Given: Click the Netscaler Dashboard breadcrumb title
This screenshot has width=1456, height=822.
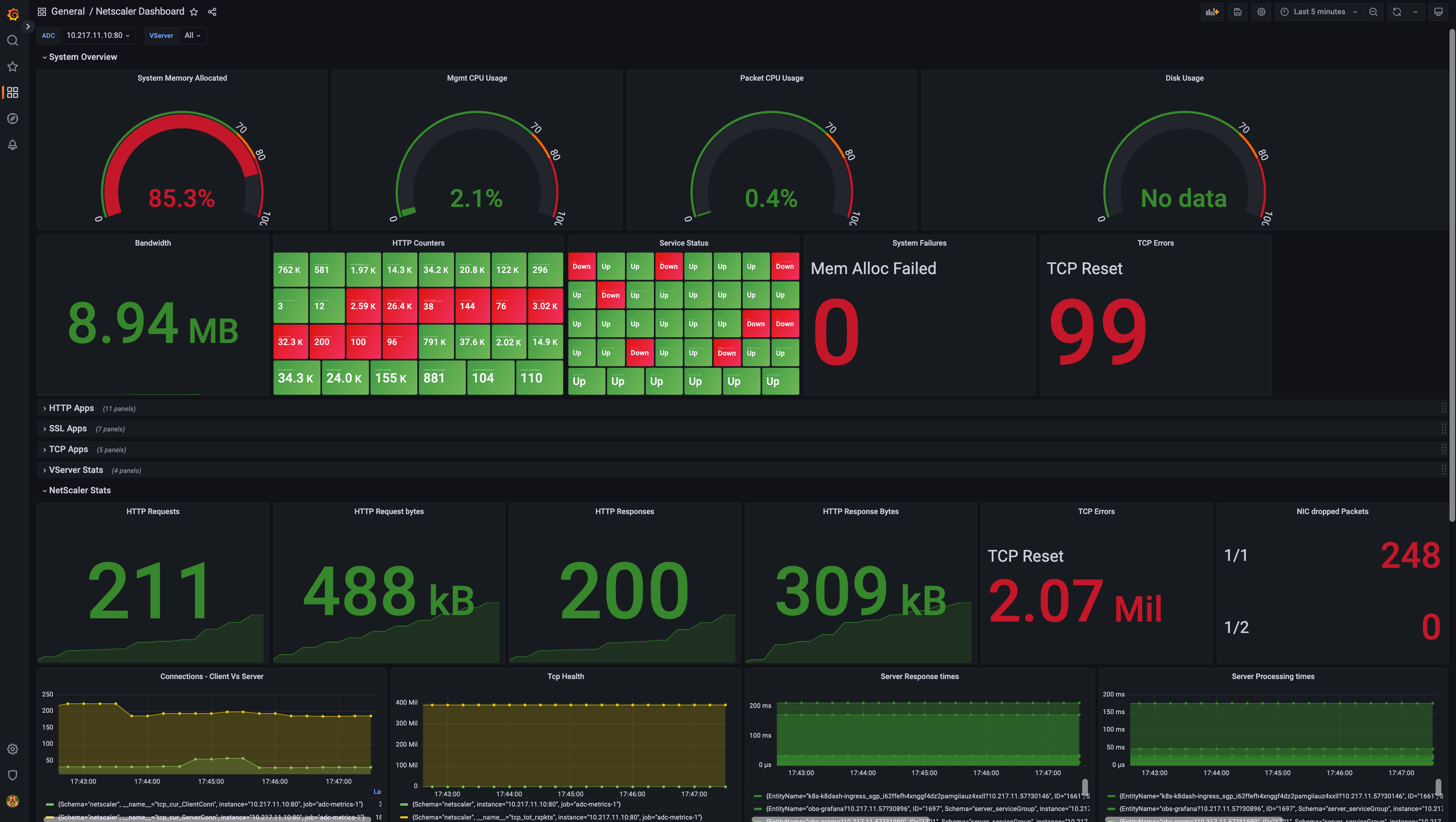Looking at the screenshot, I should pos(140,12).
